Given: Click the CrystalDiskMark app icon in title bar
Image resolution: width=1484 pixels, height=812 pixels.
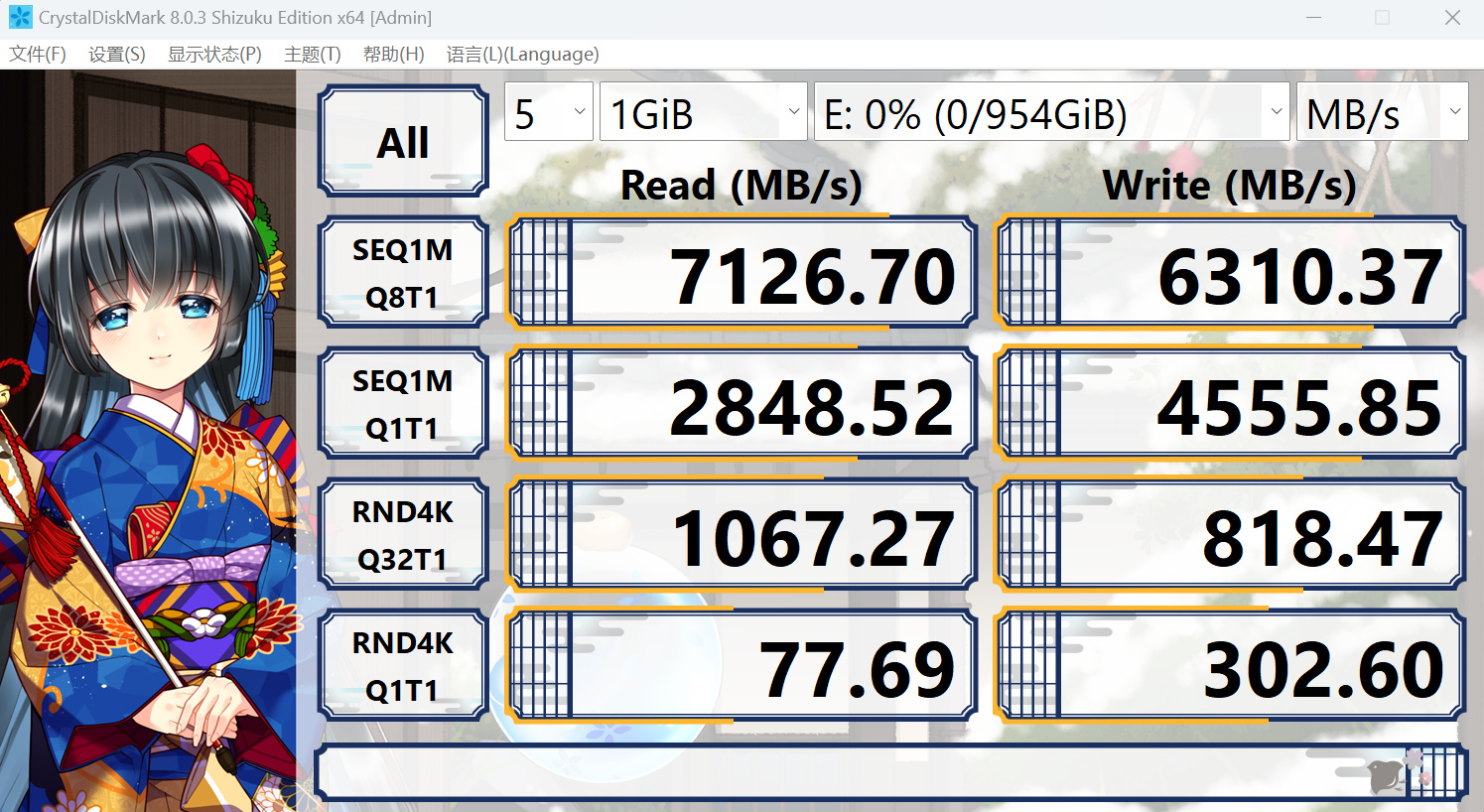Looking at the screenshot, I should coord(20,18).
